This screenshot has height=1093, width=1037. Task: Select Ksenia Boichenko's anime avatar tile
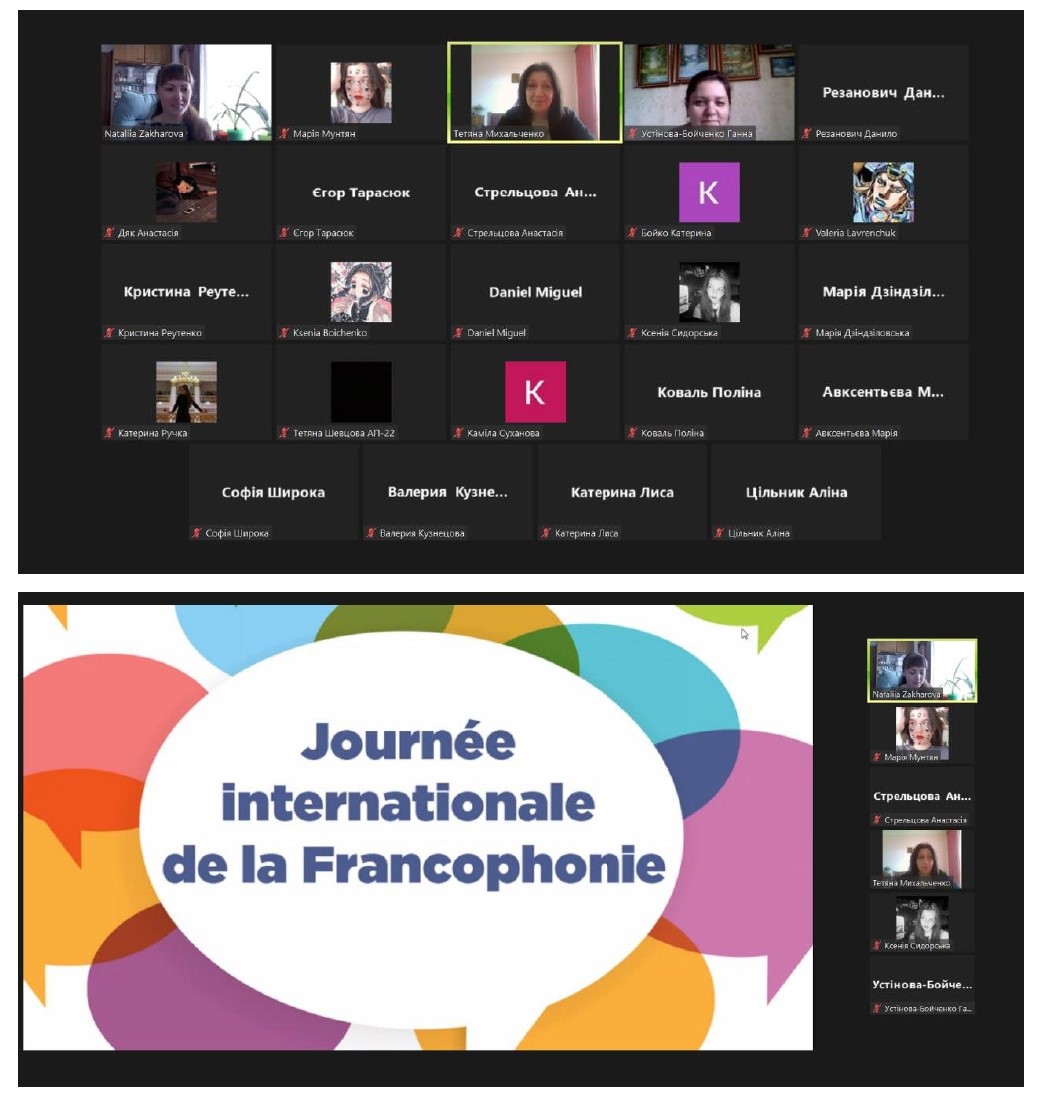(361, 291)
